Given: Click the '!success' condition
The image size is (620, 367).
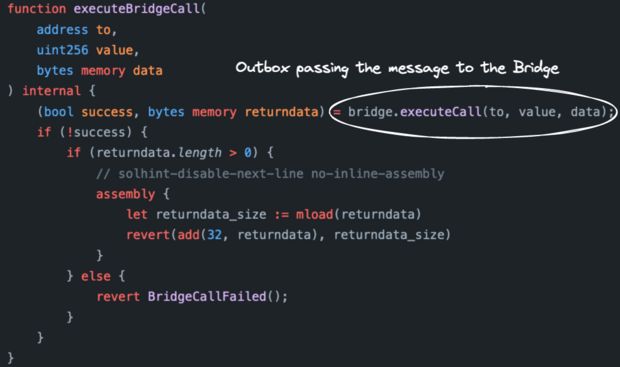Looking at the screenshot, I should pos(95,132).
